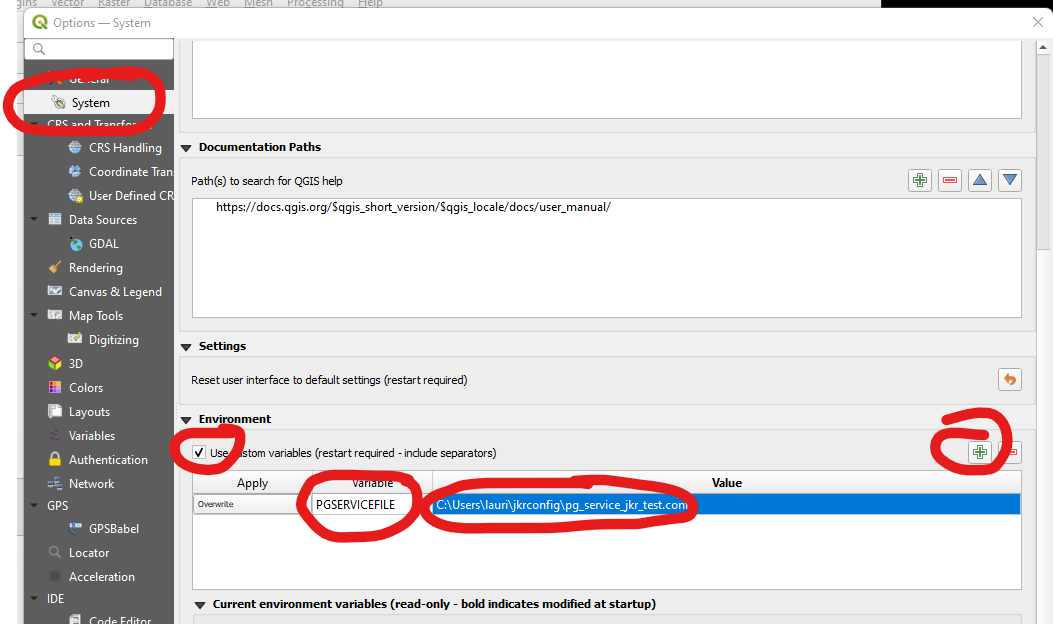Select the PGSERVICEFILE variable cell
Viewport: 1053px width, 624px height.
click(372, 504)
